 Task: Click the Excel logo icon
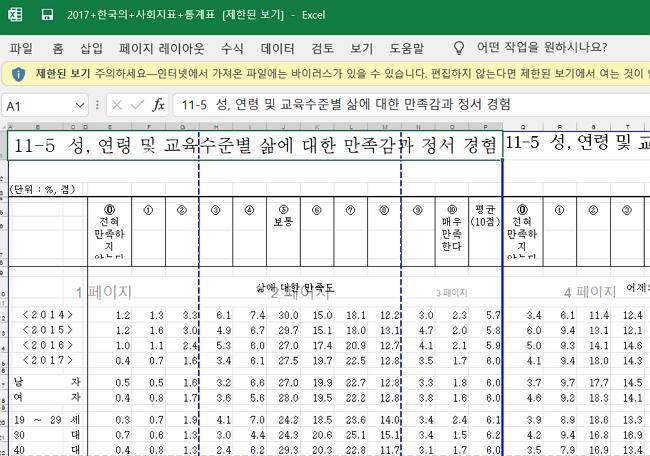point(15,16)
